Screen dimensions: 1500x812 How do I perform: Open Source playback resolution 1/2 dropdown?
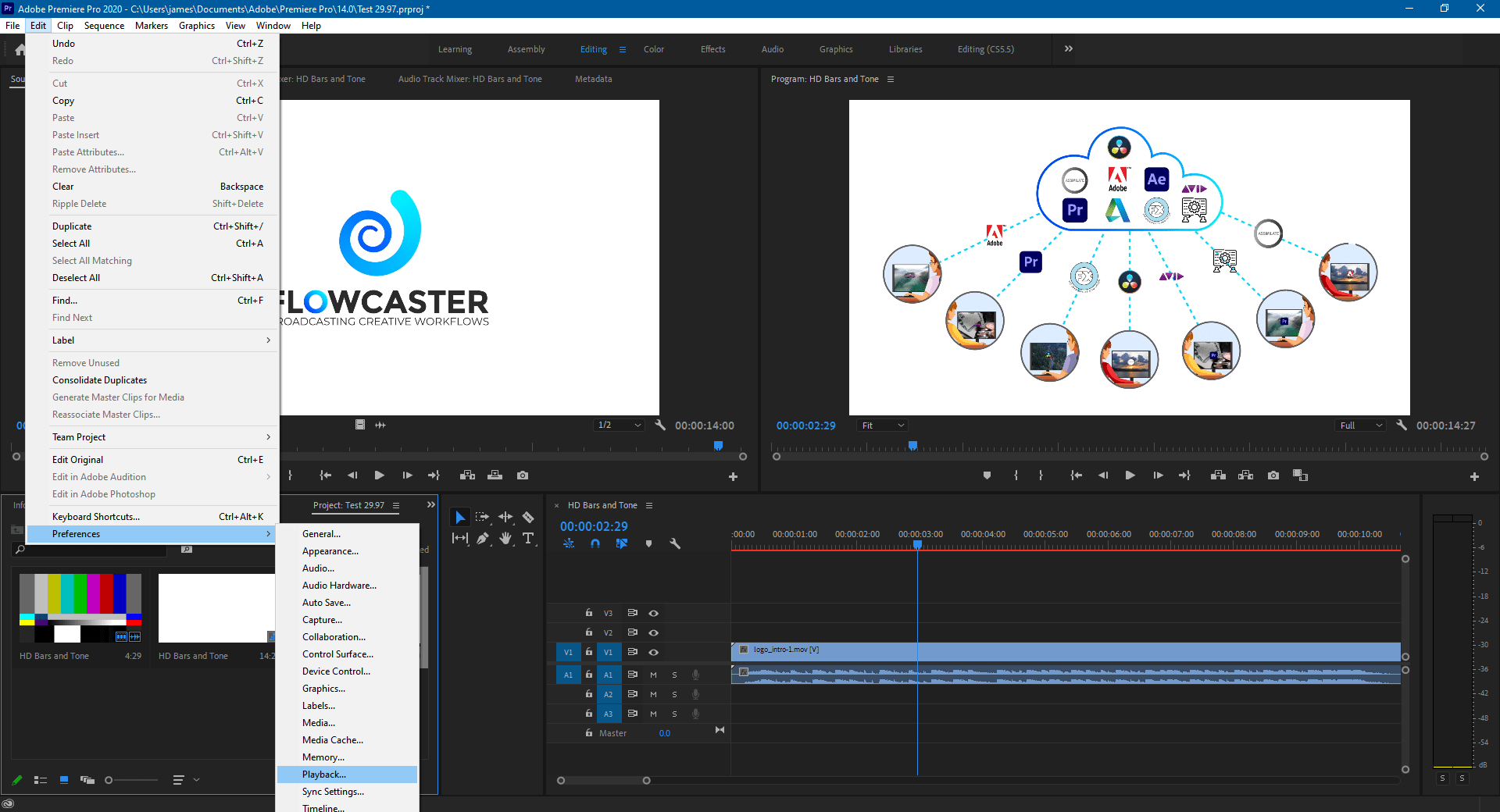619,426
